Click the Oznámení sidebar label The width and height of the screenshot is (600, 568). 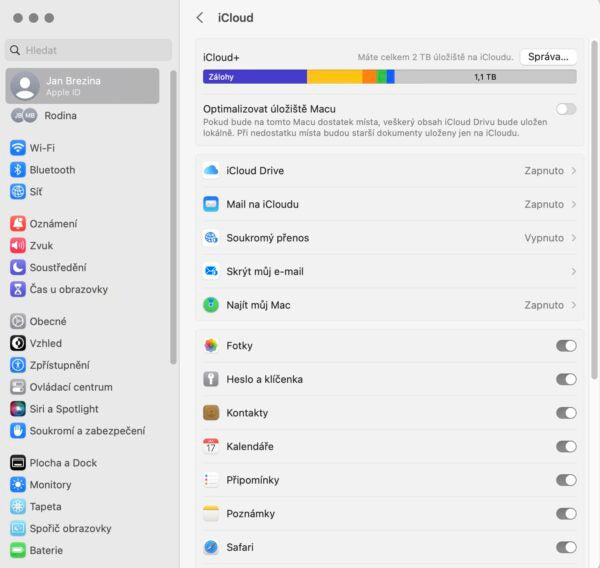click(53, 224)
